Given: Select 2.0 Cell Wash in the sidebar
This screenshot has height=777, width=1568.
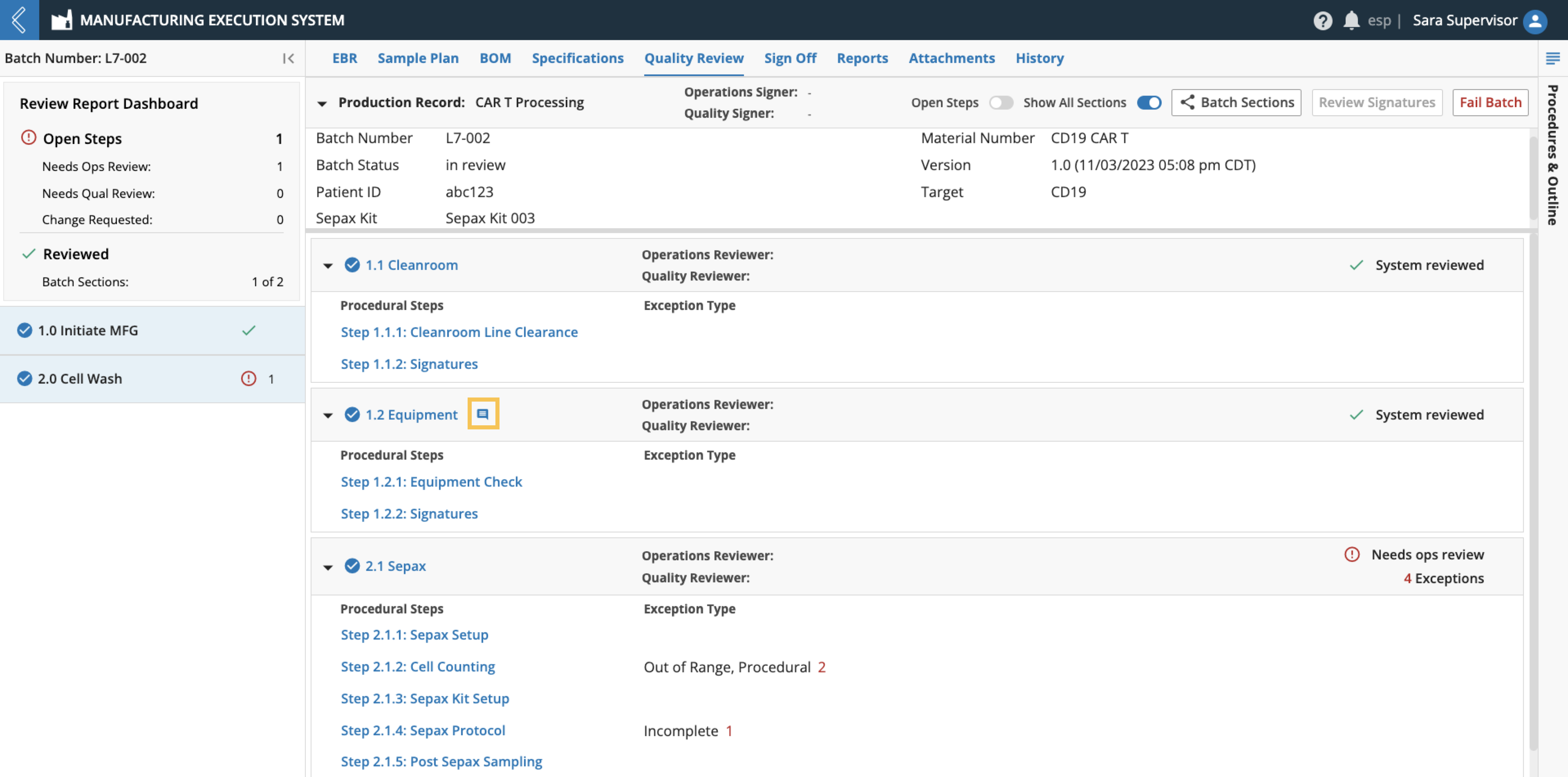Looking at the screenshot, I should [152, 379].
